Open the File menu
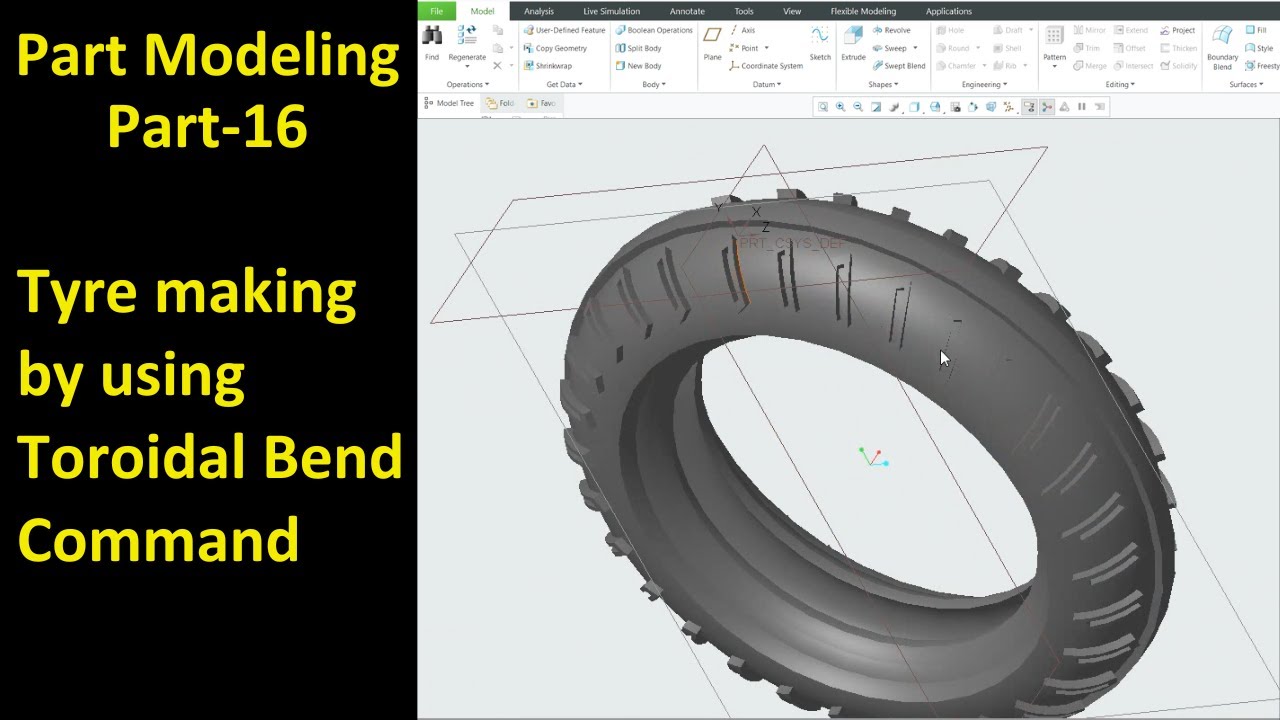1280x720 pixels. (436, 11)
